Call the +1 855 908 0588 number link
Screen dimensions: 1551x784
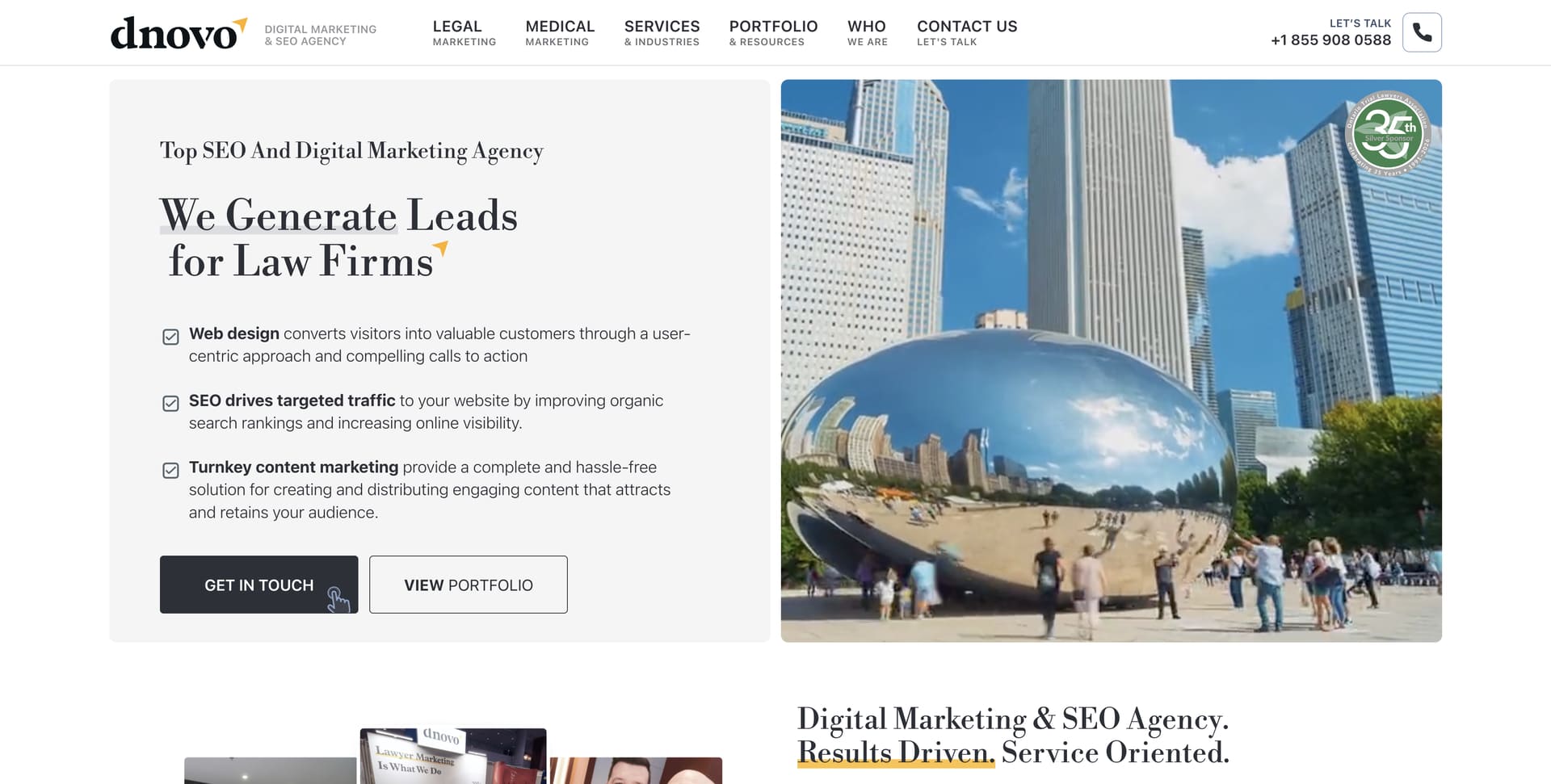1330,40
